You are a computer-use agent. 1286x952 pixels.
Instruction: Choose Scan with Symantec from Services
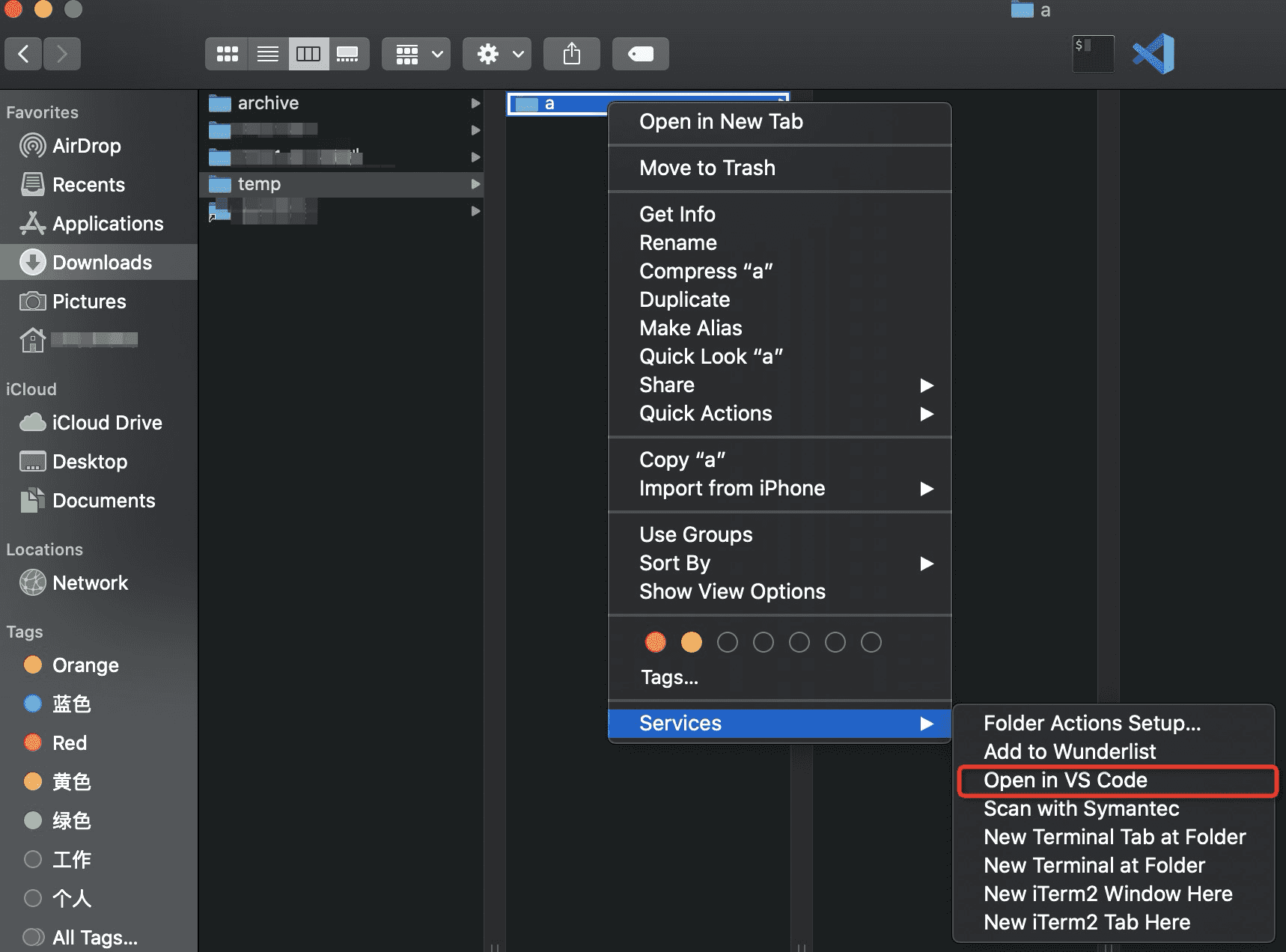click(1114, 808)
